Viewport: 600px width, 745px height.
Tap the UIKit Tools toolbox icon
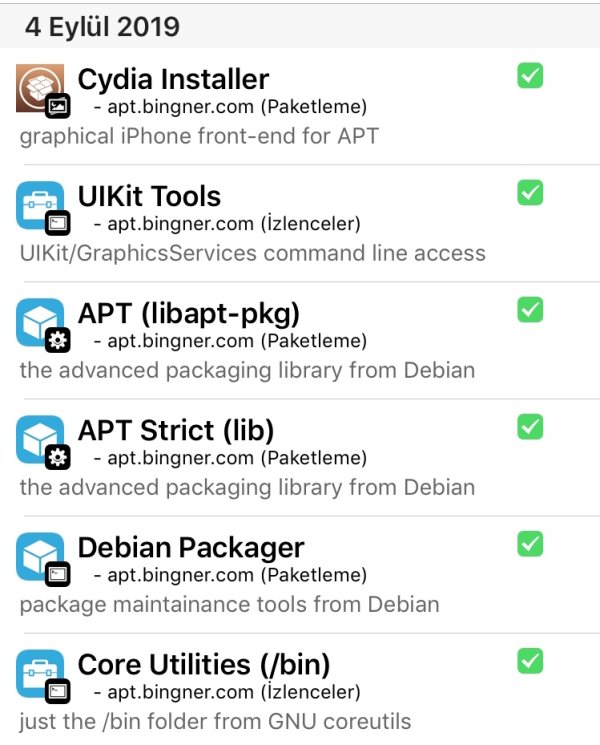[x=40, y=205]
